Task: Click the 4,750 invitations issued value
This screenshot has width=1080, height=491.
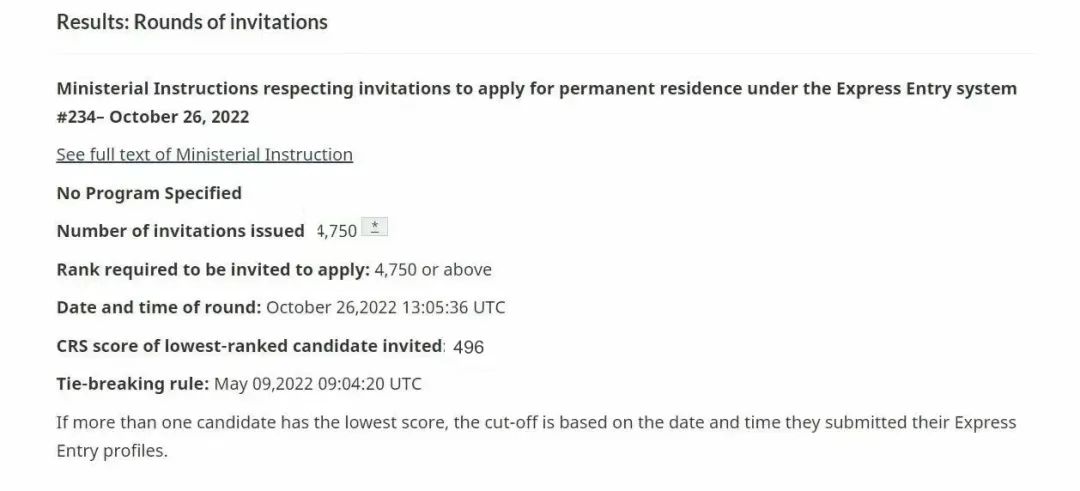Action: tap(337, 231)
